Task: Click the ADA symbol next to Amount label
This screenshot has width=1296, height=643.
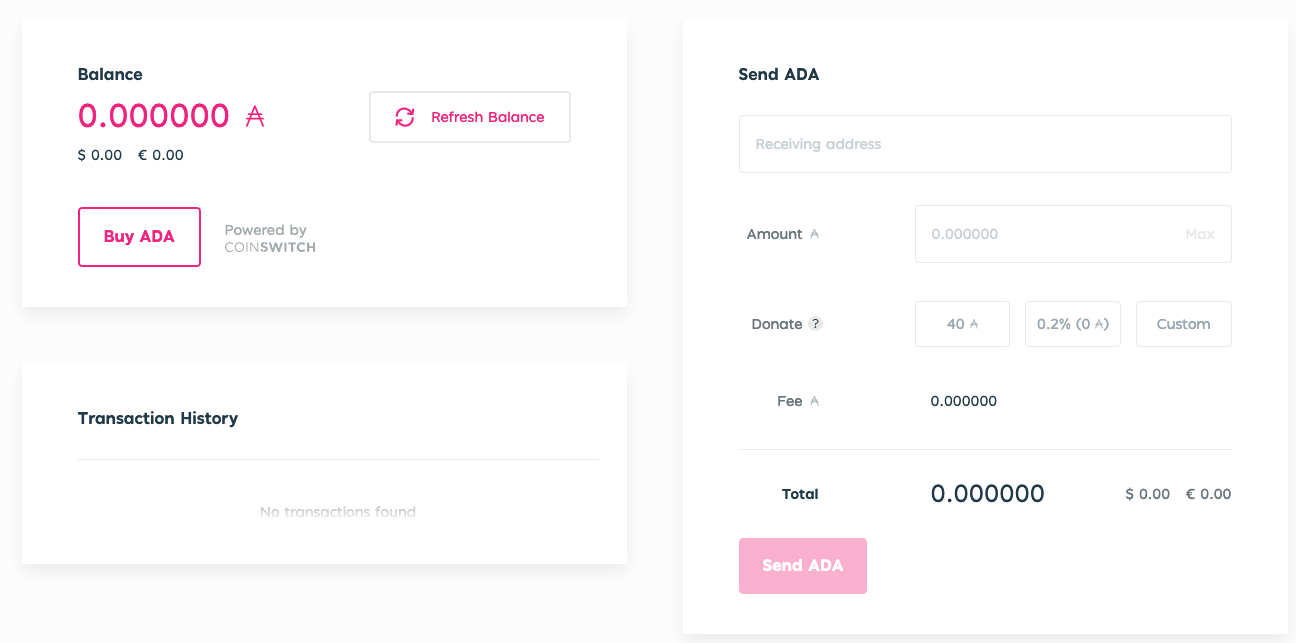Action: point(814,234)
